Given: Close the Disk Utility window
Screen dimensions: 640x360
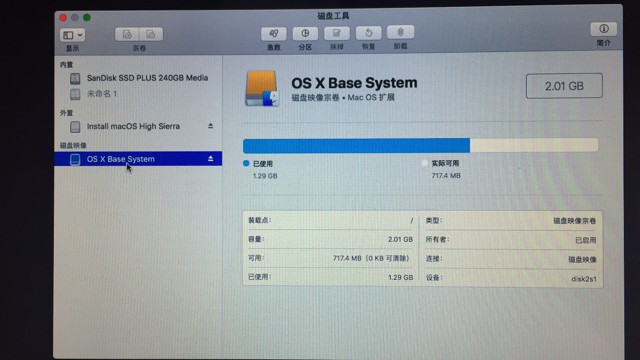Looking at the screenshot, I should tap(63, 18).
